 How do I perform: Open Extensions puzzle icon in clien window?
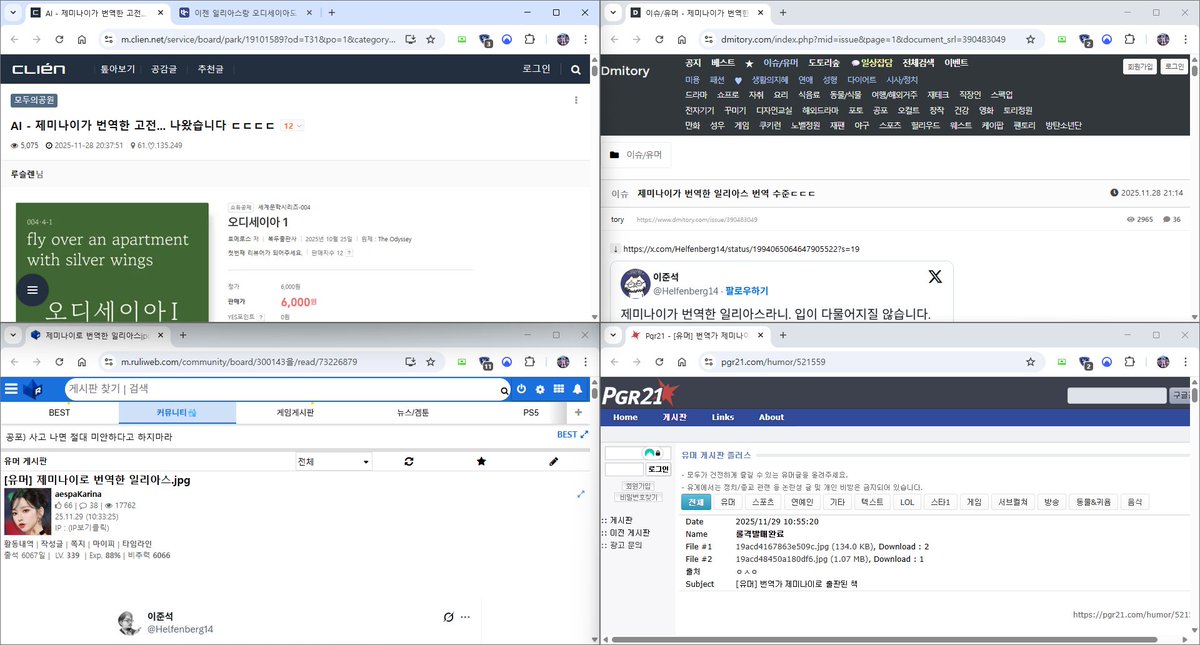[530, 39]
